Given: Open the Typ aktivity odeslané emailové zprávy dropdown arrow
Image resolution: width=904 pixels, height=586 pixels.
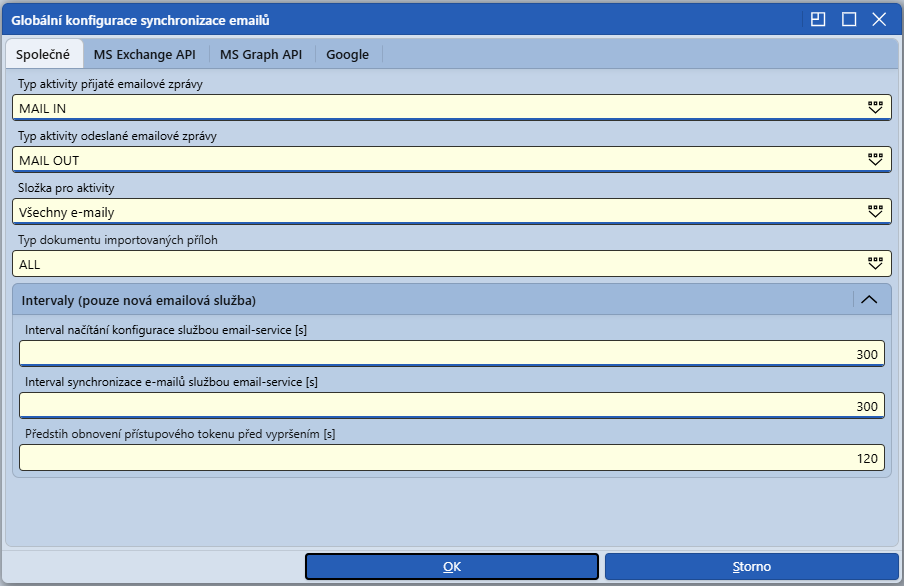Looking at the screenshot, I should [875, 160].
